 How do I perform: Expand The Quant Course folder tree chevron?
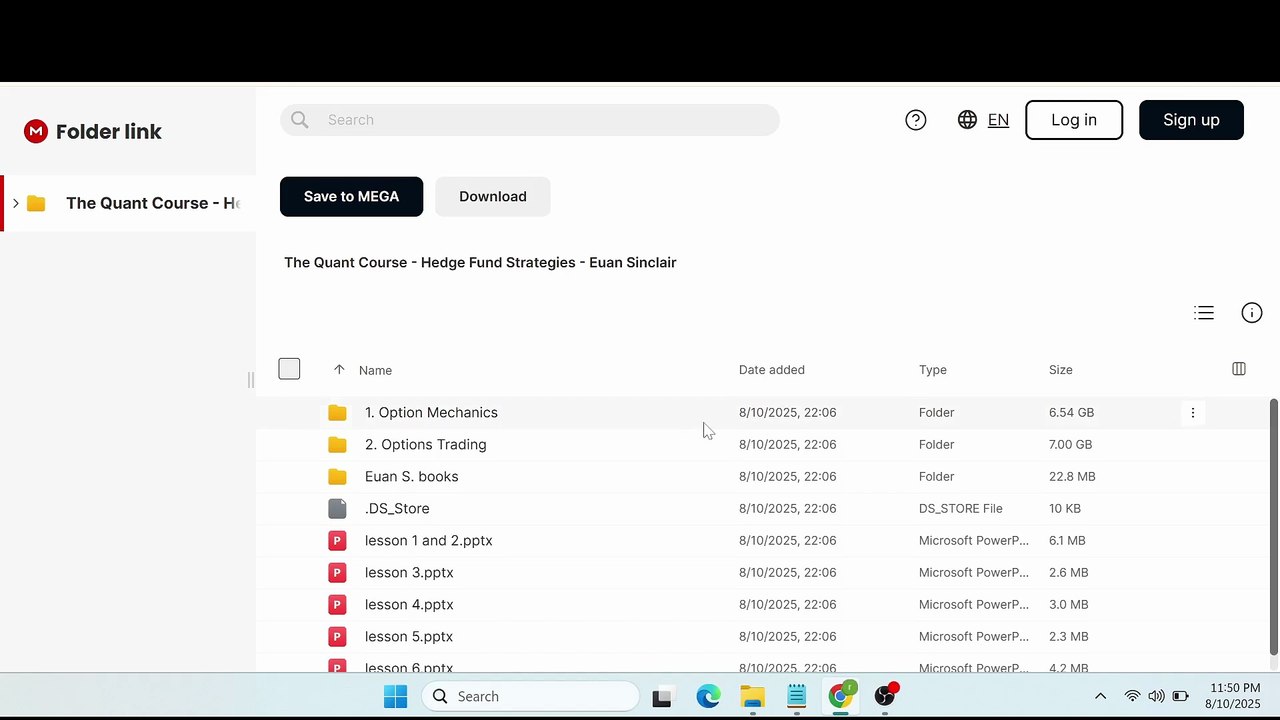point(15,203)
